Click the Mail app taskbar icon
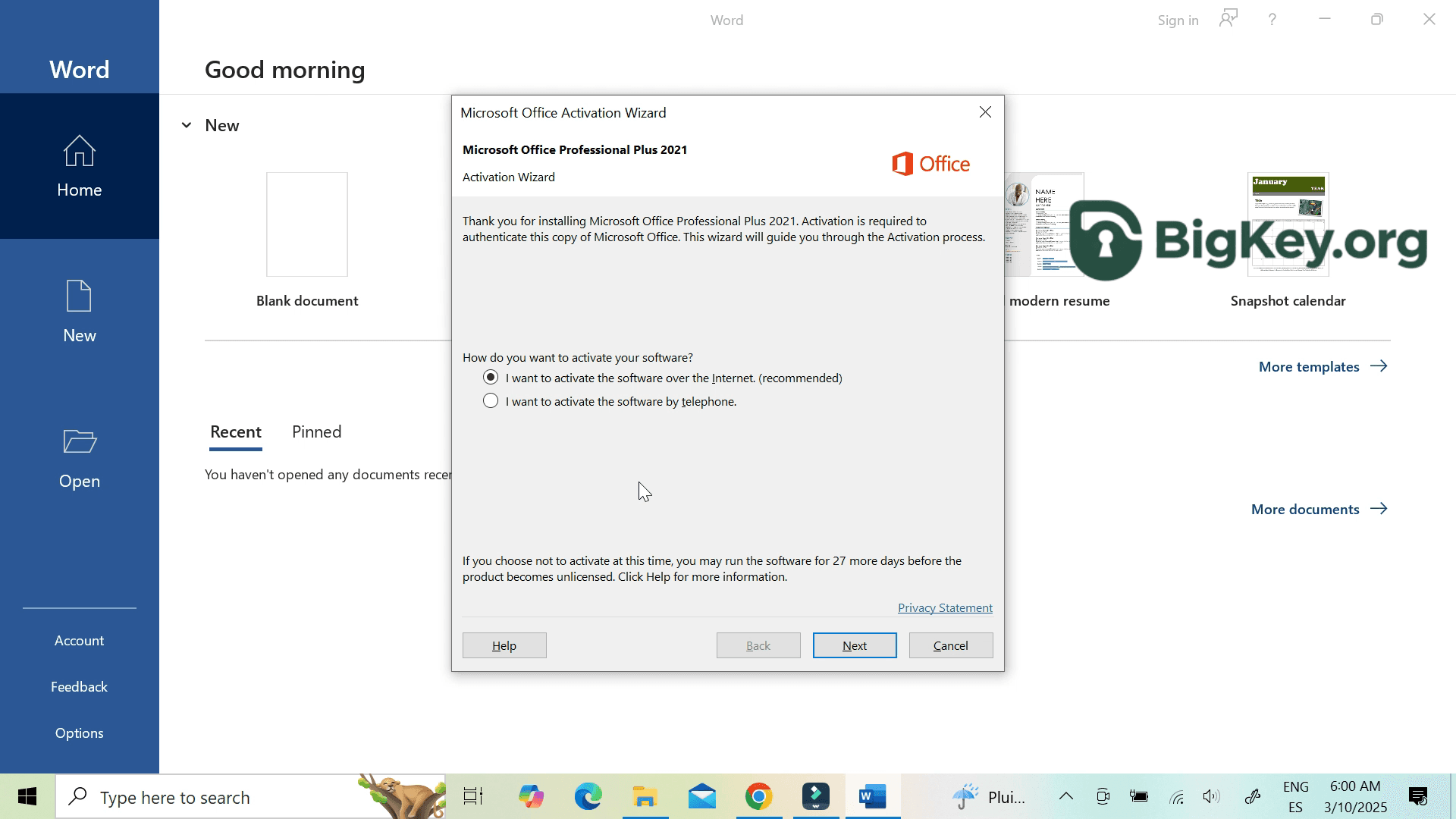Screen dimensions: 1456x819 coord(702,797)
